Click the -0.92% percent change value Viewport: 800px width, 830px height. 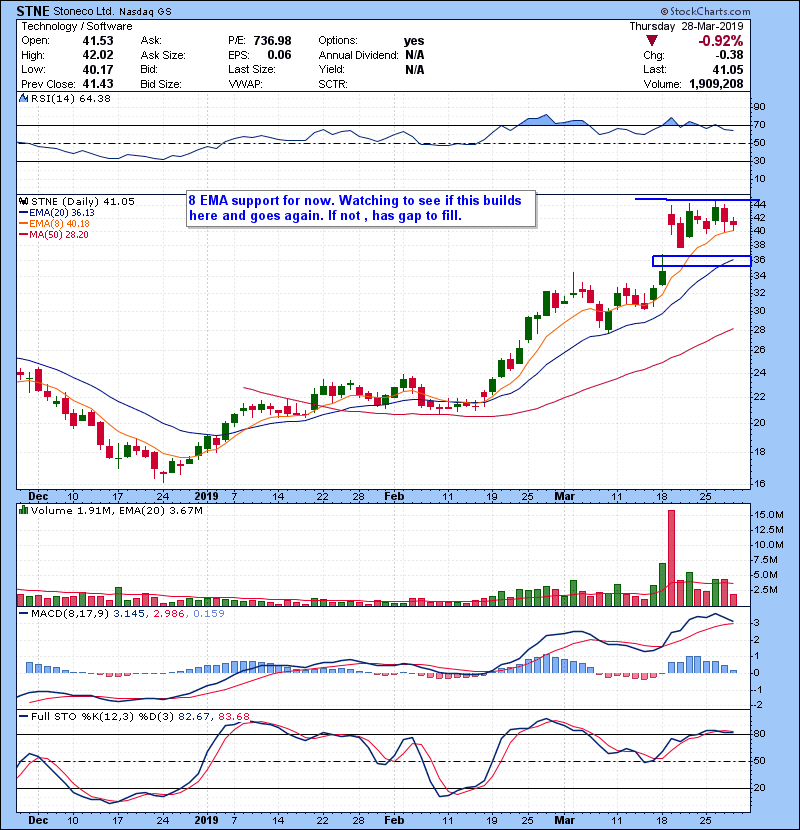tap(721, 41)
